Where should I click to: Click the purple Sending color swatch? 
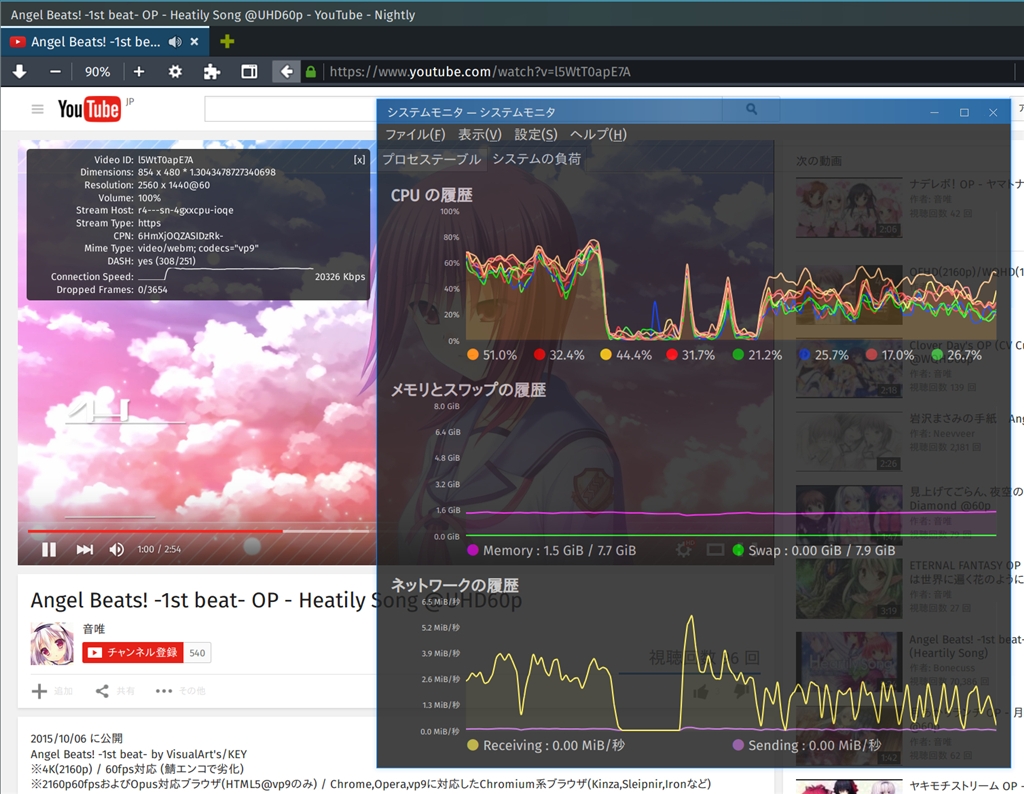(738, 745)
